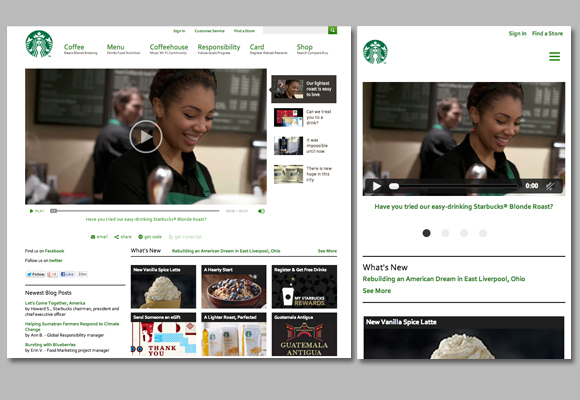Open Send Someone an eGift tile

pyautogui.click(x=163, y=335)
